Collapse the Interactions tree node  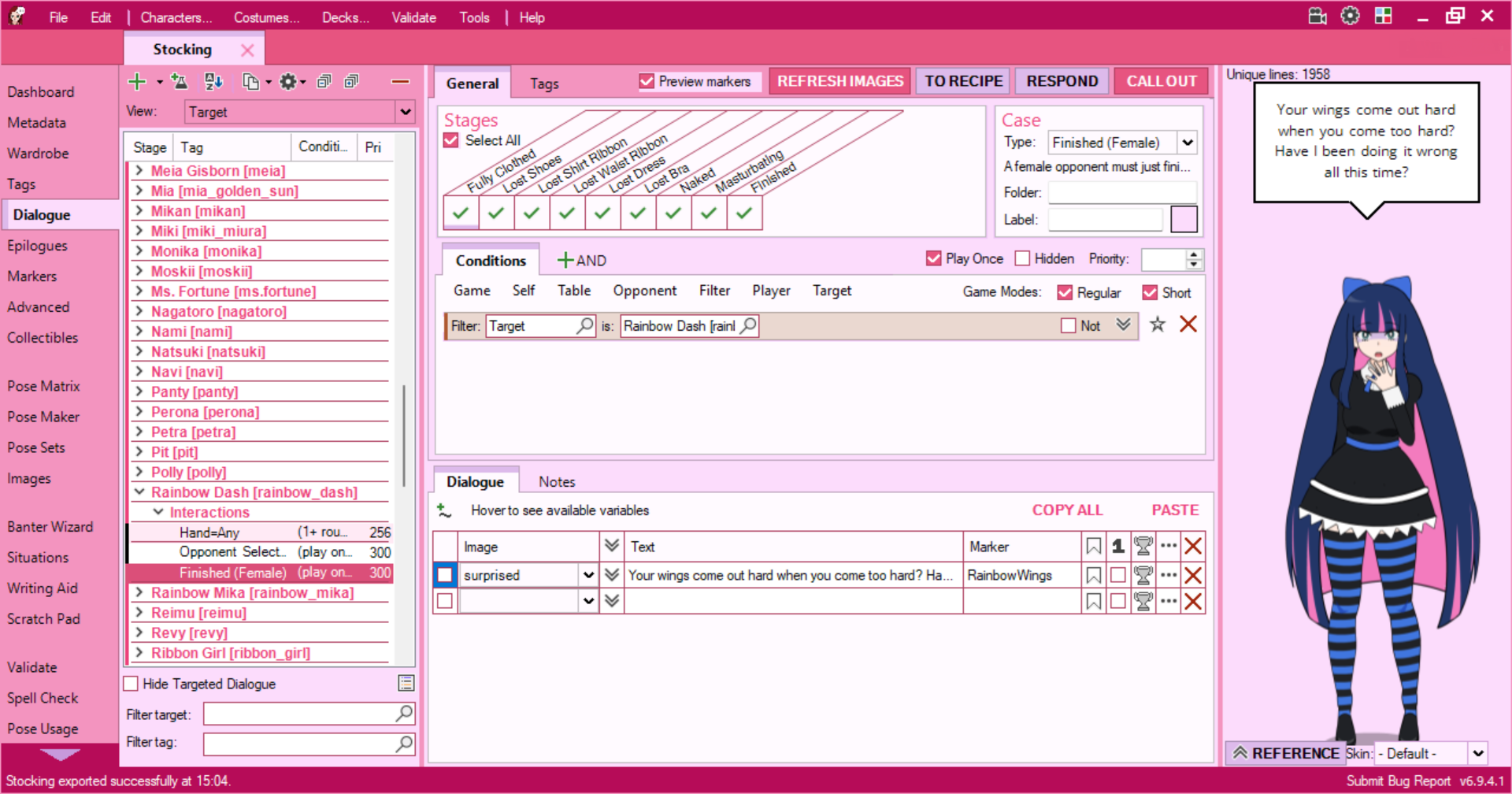158,512
